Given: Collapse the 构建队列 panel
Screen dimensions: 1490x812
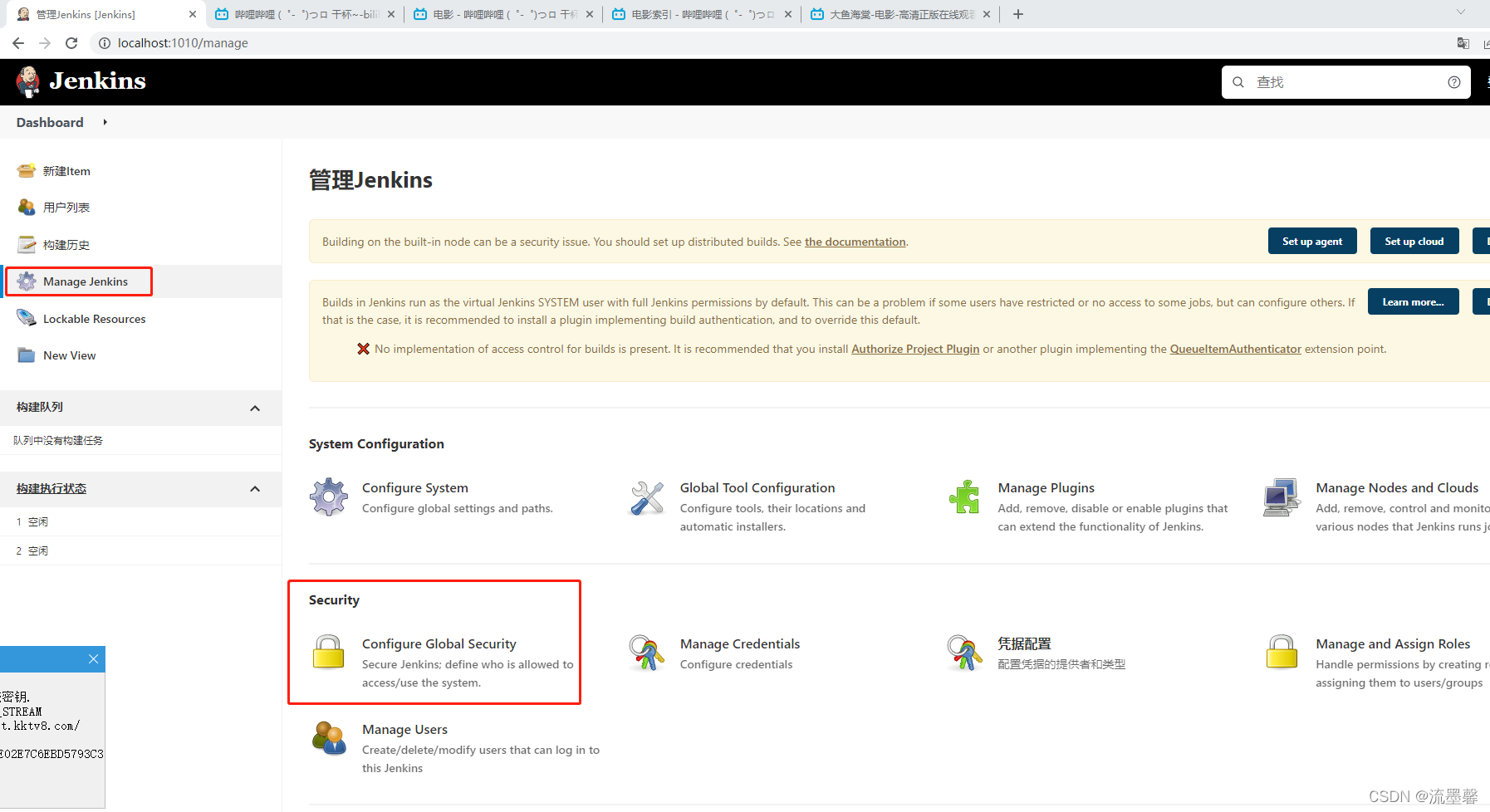Looking at the screenshot, I should point(255,408).
